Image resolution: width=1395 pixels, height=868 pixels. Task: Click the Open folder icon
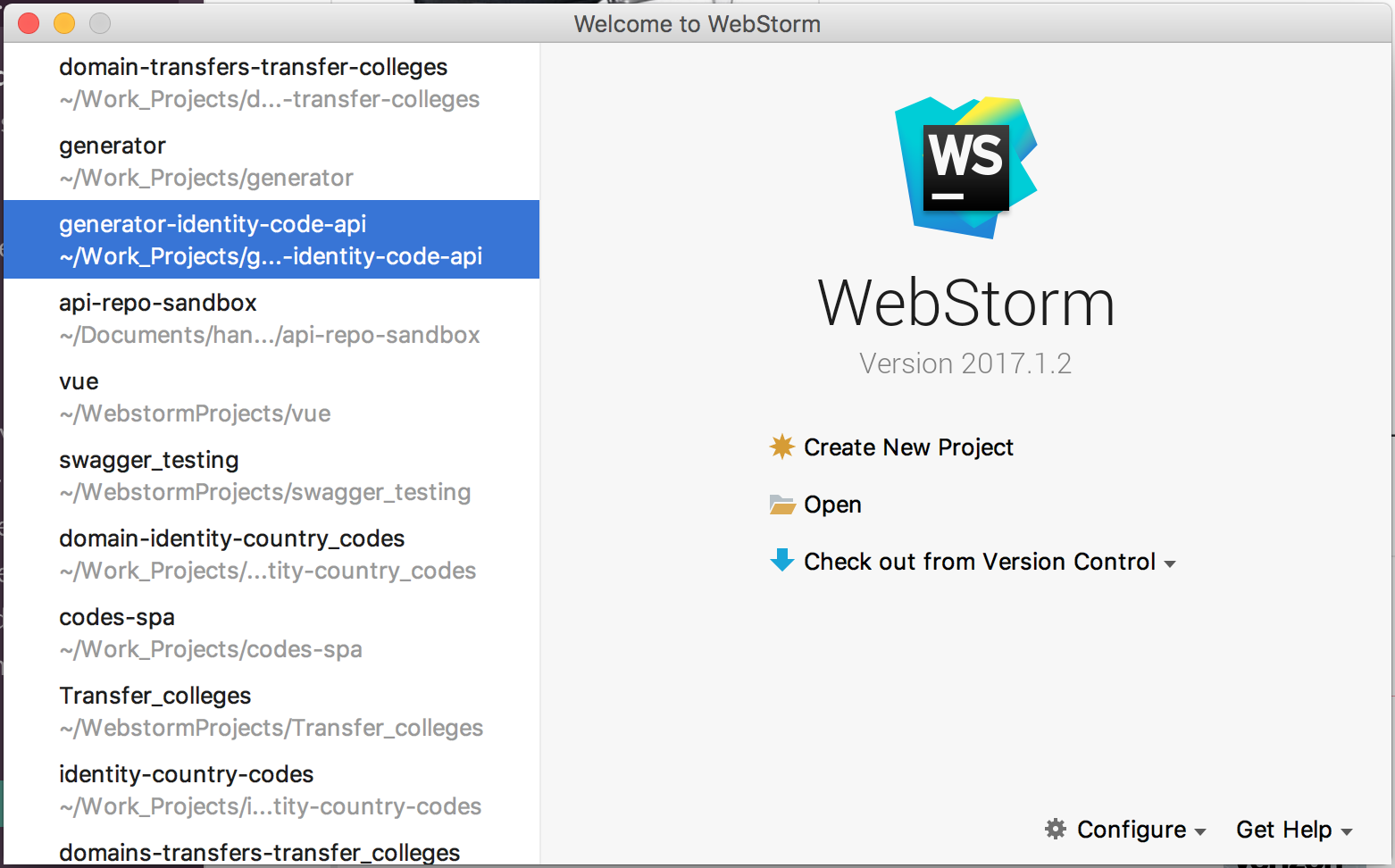point(782,505)
